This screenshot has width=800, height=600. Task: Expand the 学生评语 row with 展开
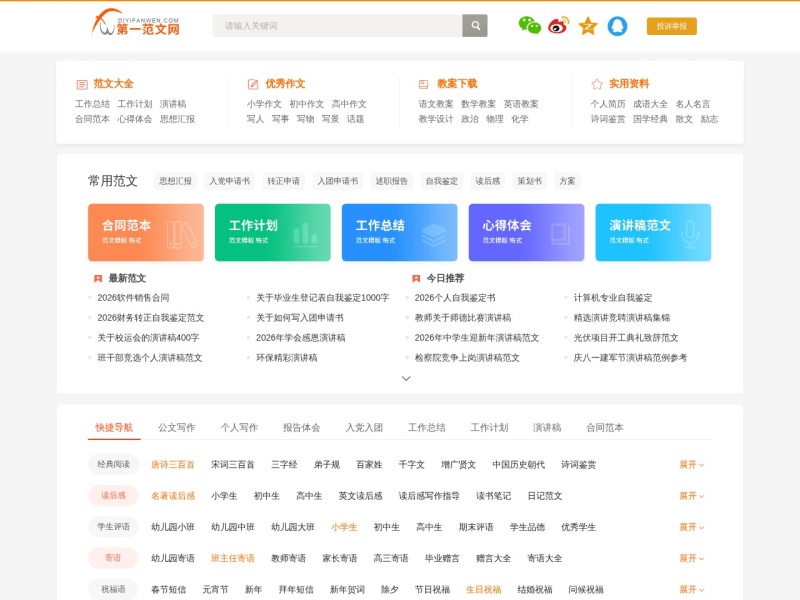(x=691, y=527)
